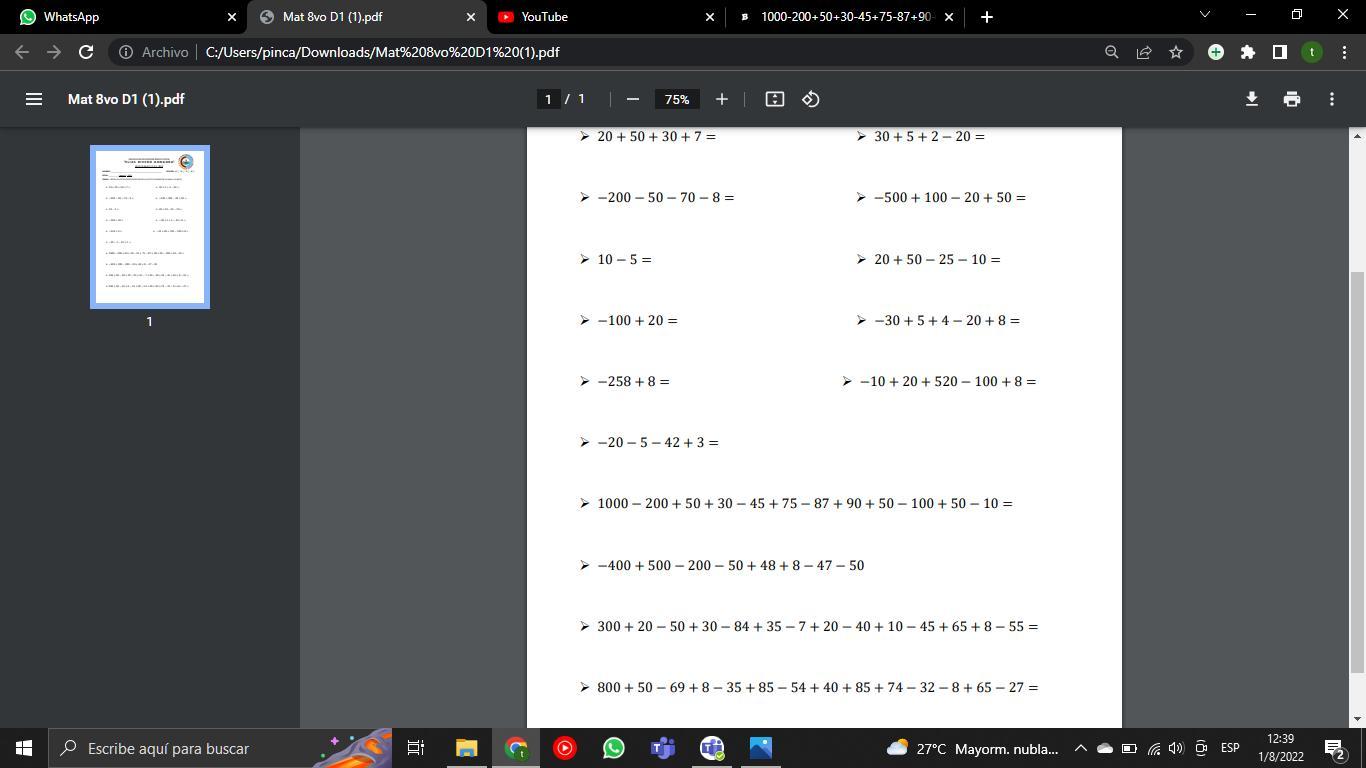This screenshot has width=1366, height=768.
Task: Click the Fit to page icon
Action: (x=774, y=99)
